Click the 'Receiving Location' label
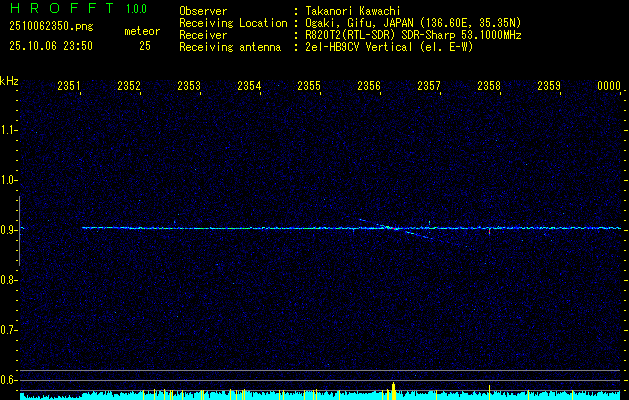 pyautogui.click(x=233, y=23)
